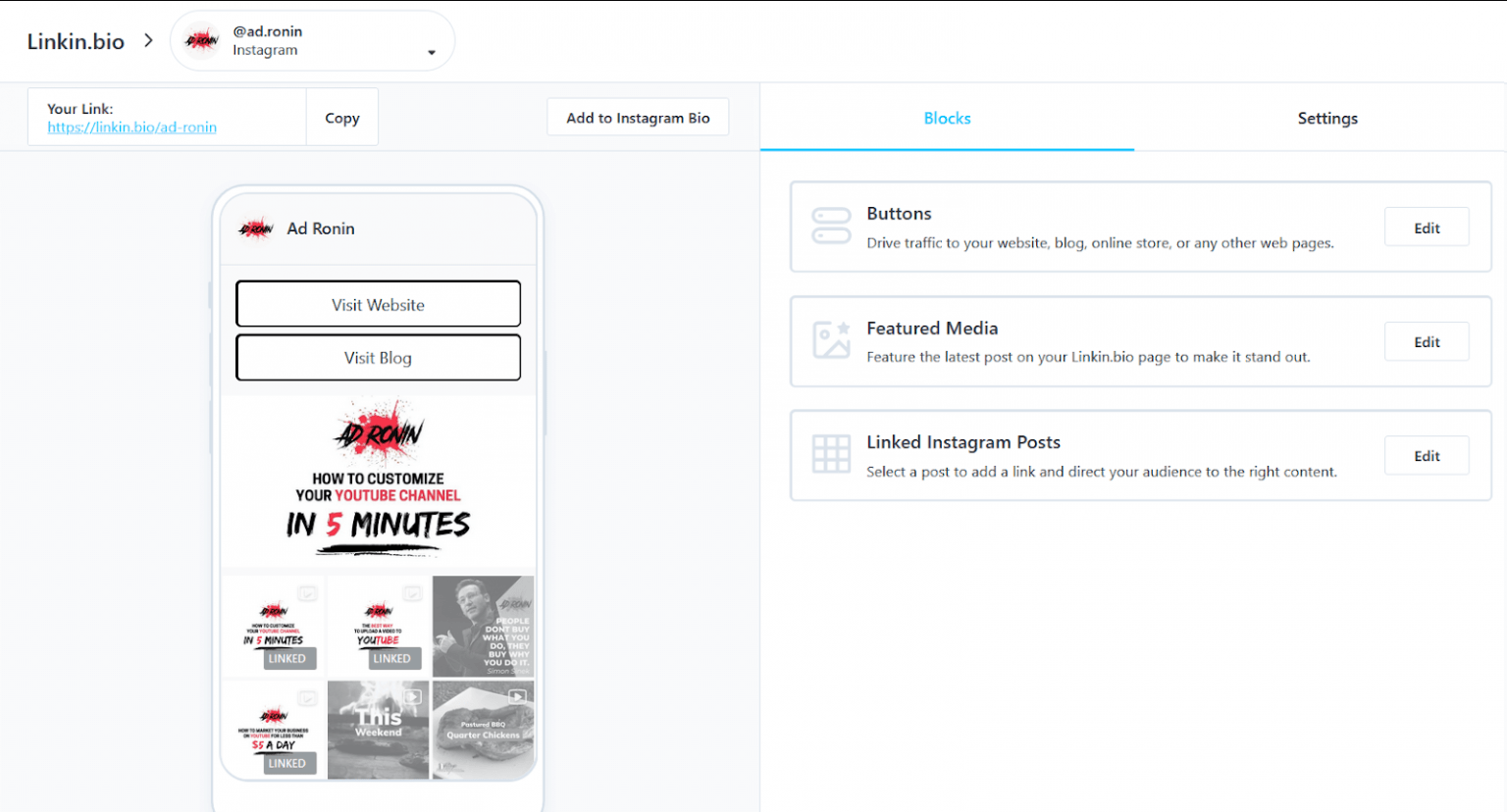Click the 'Buttons' block title

coord(899,214)
